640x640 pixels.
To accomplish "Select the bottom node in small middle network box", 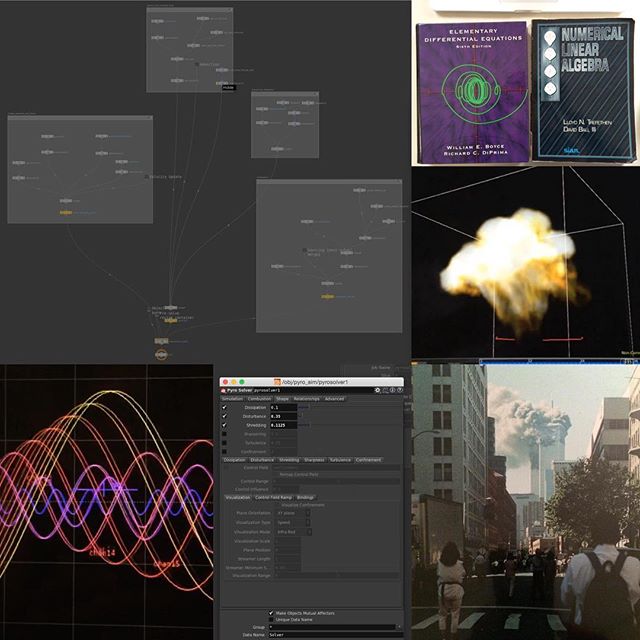I will (277, 149).
